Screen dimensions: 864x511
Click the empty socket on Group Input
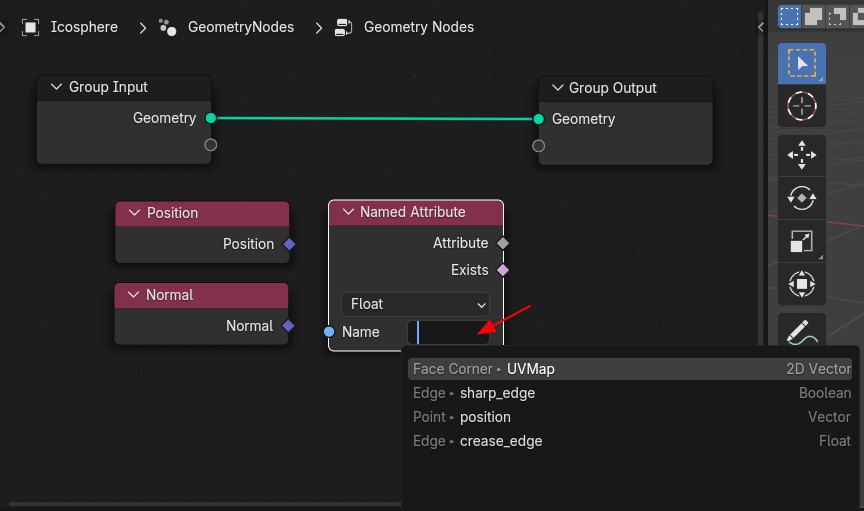click(x=210, y=145)
